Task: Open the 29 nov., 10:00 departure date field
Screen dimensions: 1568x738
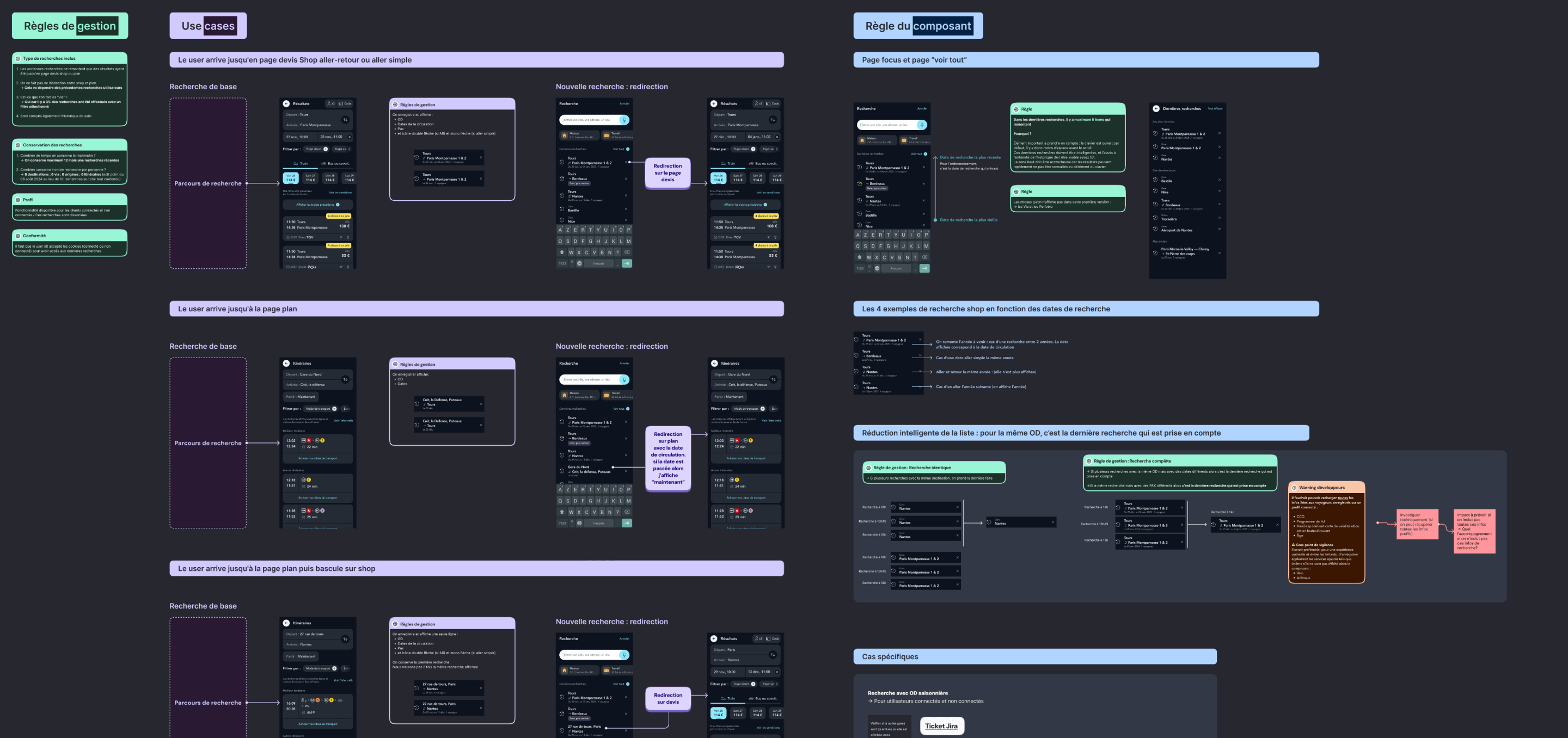Action: click(x=725, y=672)
